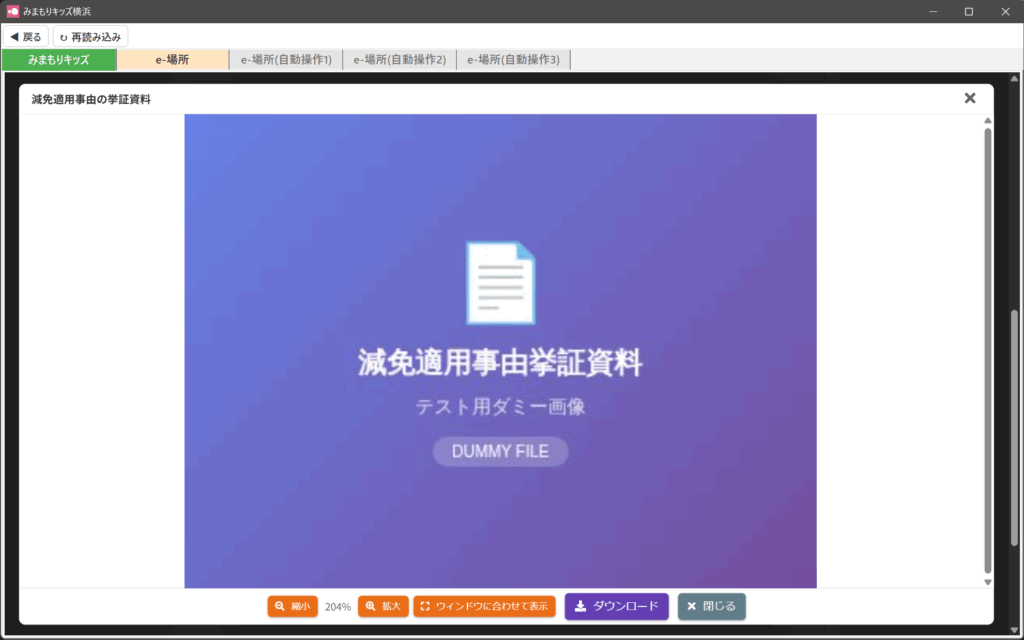1024x640 pixels.
Task: Maximize the みまもりキッズ横浜 window
Action: pyautogui.click(x=968, y=11)
